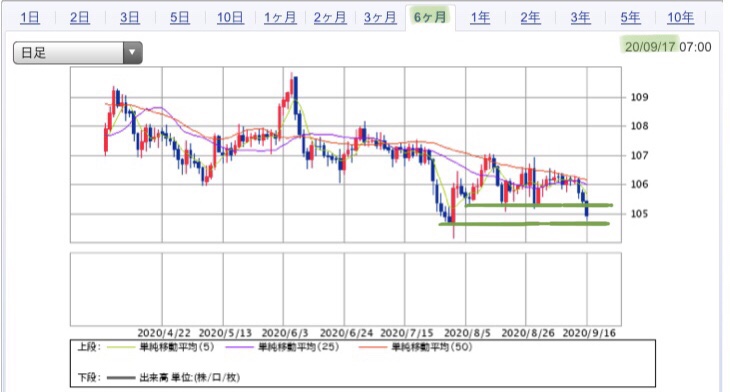Click the 2020/9/16 date label
Viewport: 730px width, 392px height.
(589, 333)
